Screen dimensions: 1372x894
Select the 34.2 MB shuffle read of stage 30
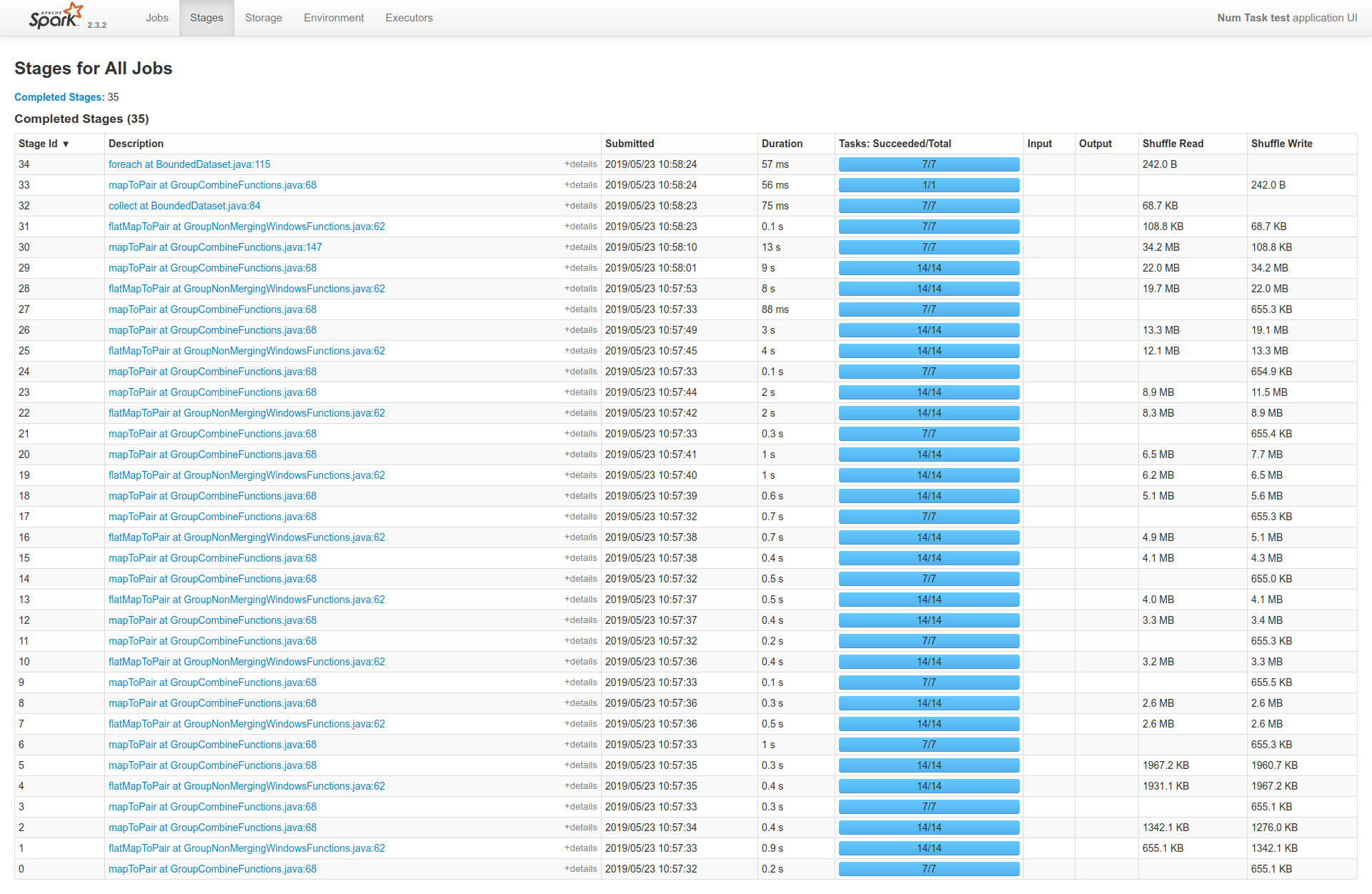coord(1161,247)
